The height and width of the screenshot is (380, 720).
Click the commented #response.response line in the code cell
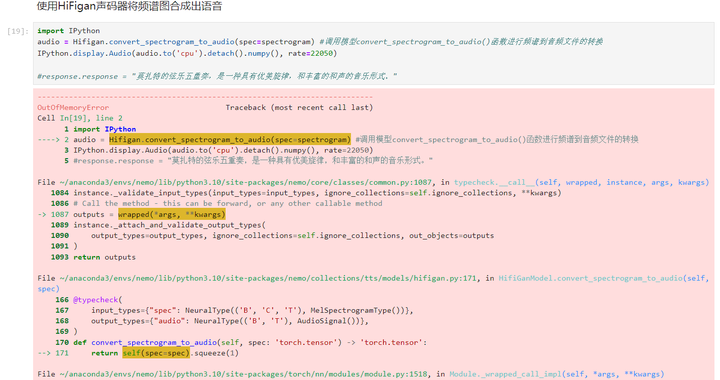coord(217,76)
